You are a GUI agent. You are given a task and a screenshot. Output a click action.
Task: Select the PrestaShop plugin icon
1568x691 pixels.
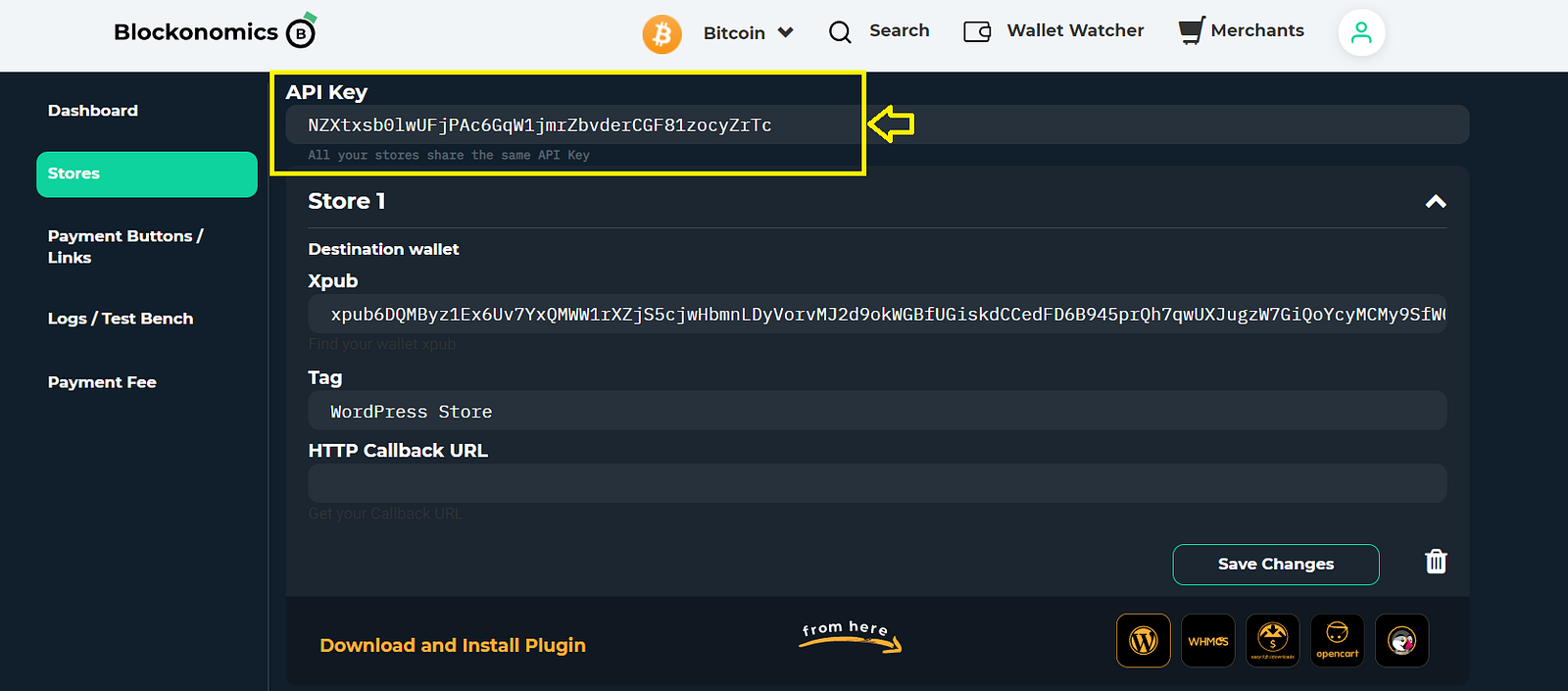(1402, 641)
